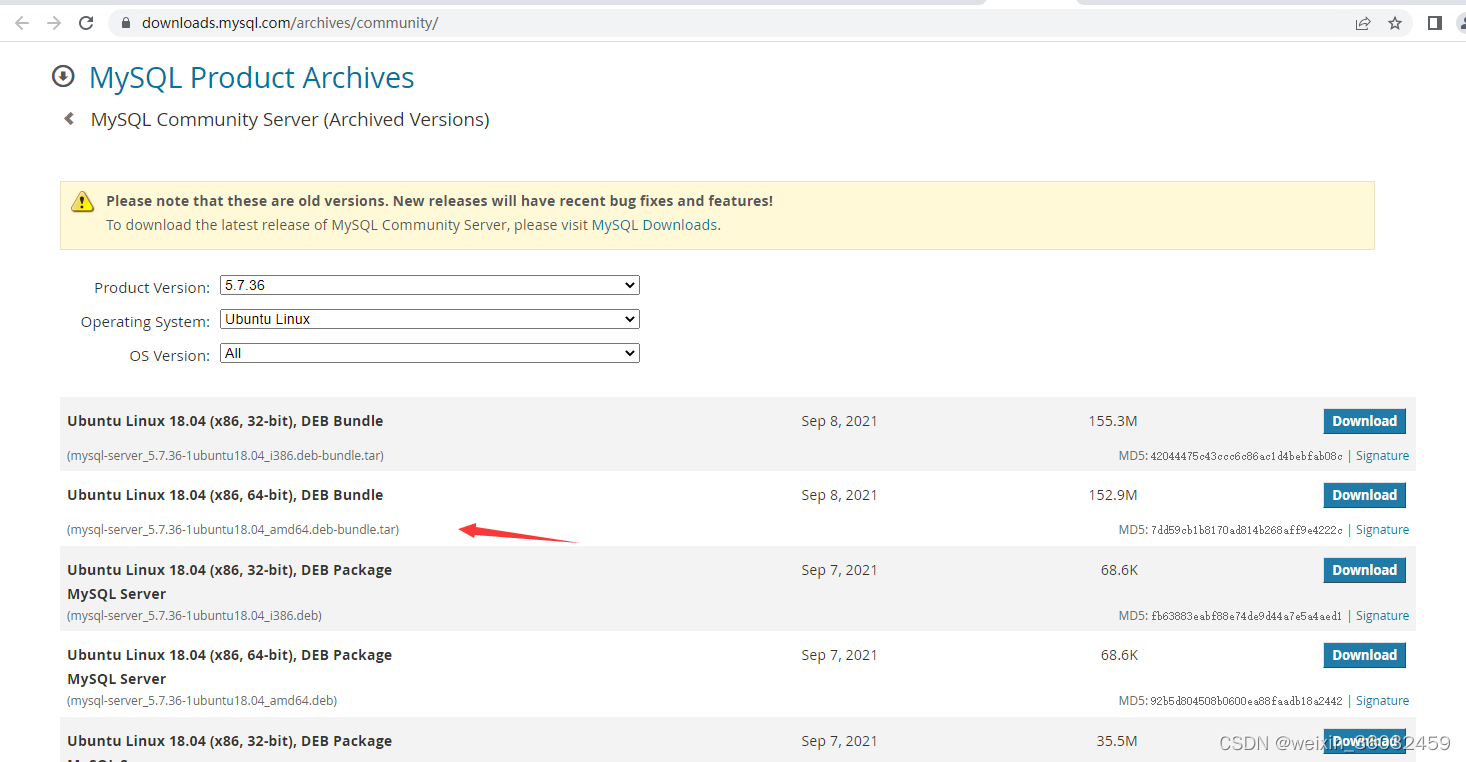
Task: Click 'Ubuntu Linux 18.04 (x86, 64-bit), DEB Bundle'
Action: pos(225,495)
